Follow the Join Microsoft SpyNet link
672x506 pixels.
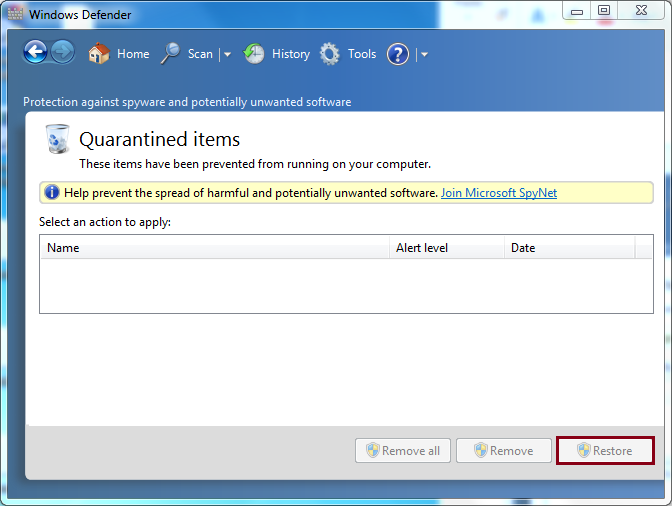coord(499,193)
